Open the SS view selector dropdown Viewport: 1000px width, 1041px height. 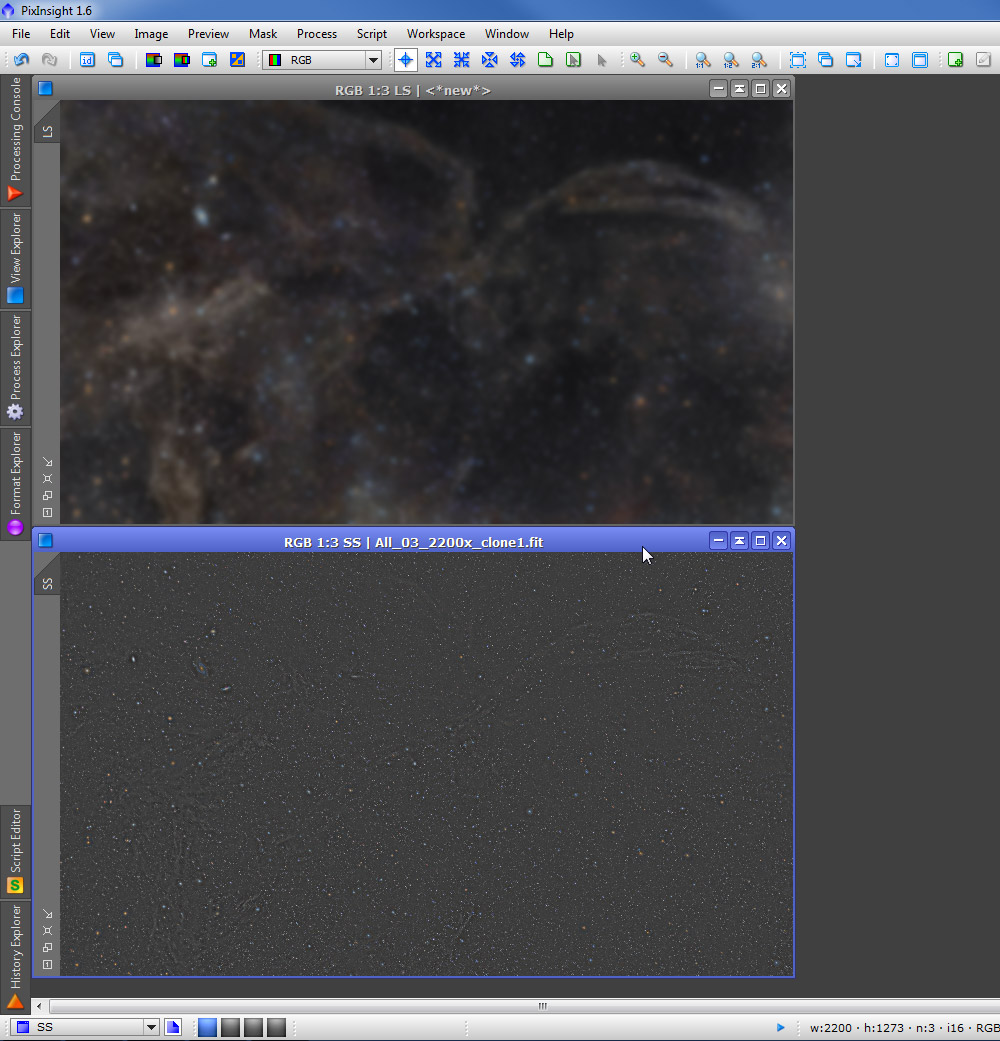tap(151, 1027)
